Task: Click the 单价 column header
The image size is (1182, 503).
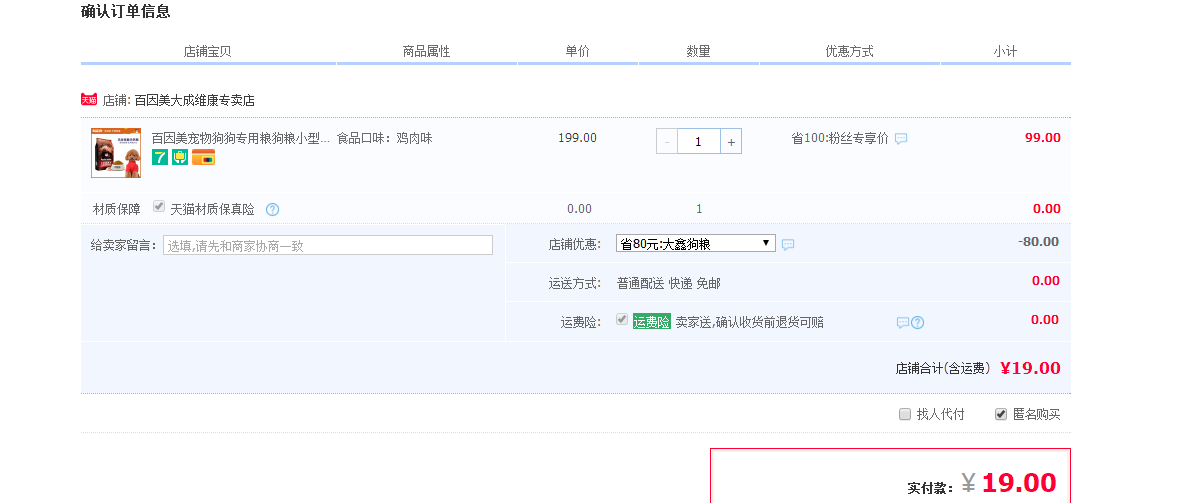Action: coord(577,51)
